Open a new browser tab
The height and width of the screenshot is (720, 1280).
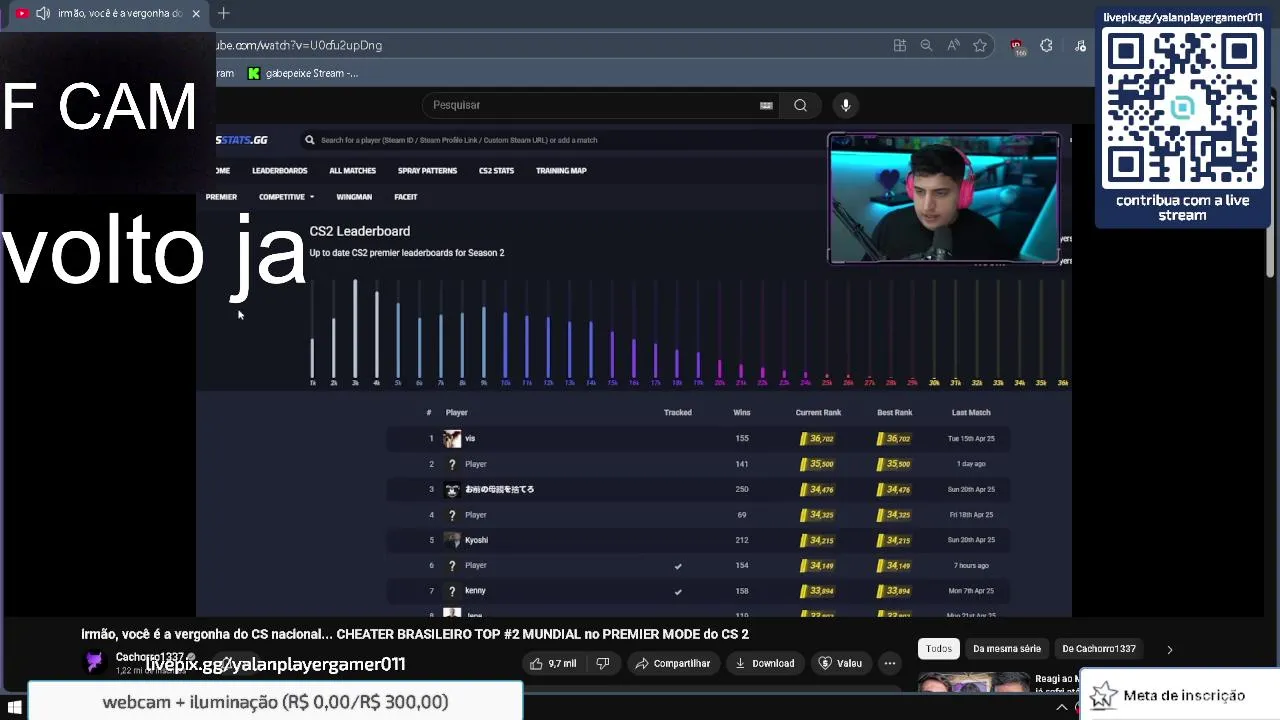[x=224, y=13]
